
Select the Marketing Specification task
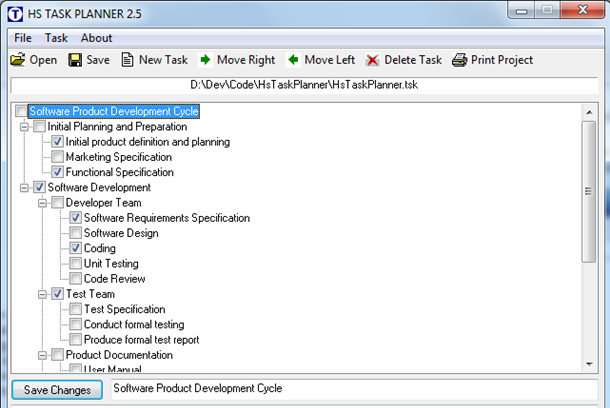tap(119, 157)
